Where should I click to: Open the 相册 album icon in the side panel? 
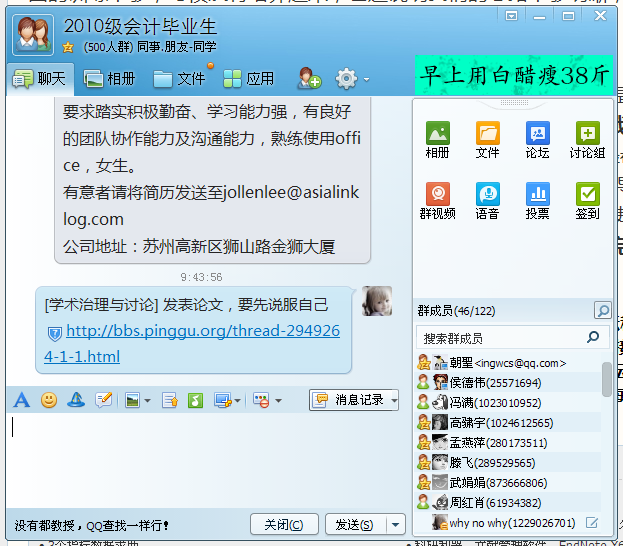coord(437,139)
